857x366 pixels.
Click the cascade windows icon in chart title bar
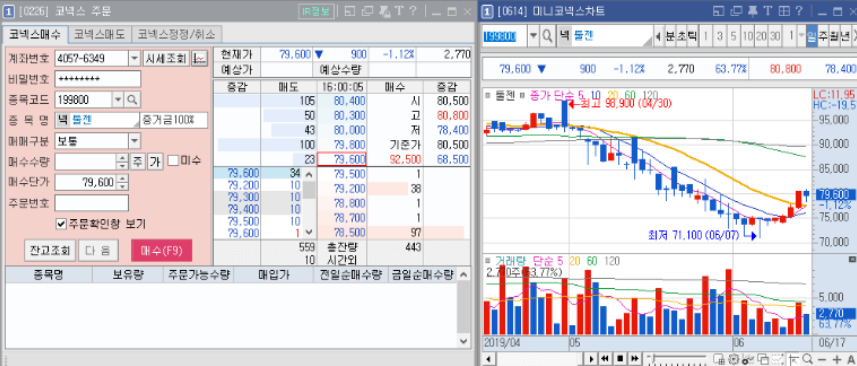pos(736,11)
